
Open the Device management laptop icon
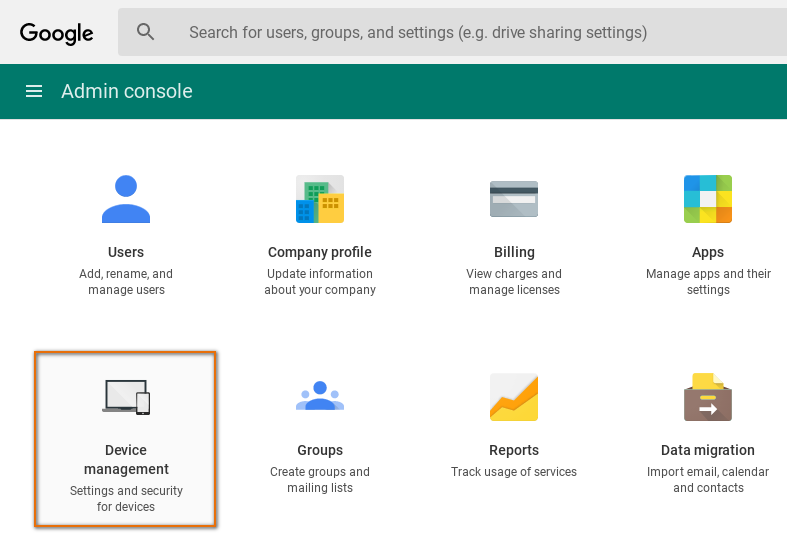pos(126,397)
